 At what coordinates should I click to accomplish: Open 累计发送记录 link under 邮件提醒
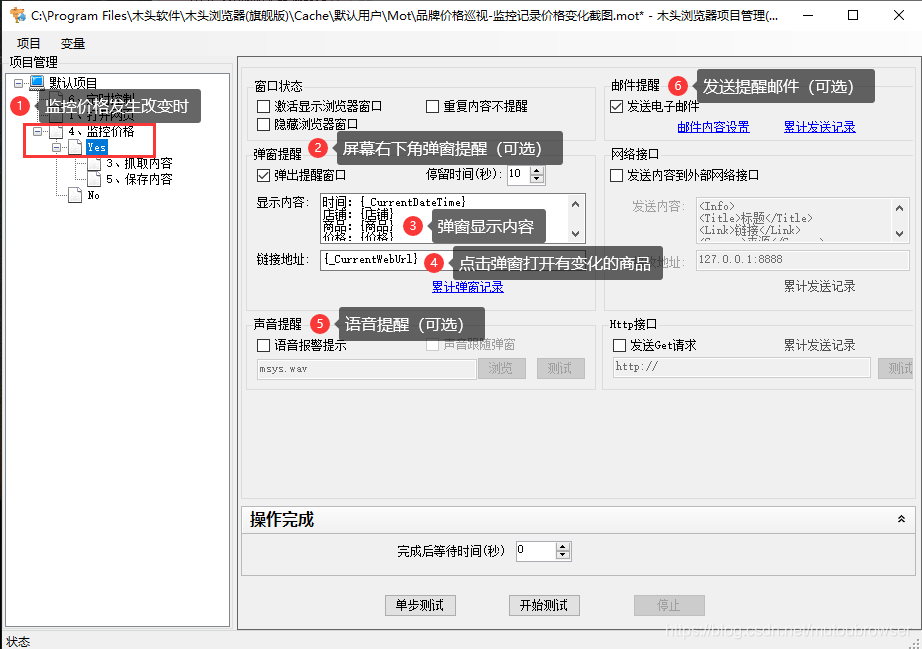820,127
